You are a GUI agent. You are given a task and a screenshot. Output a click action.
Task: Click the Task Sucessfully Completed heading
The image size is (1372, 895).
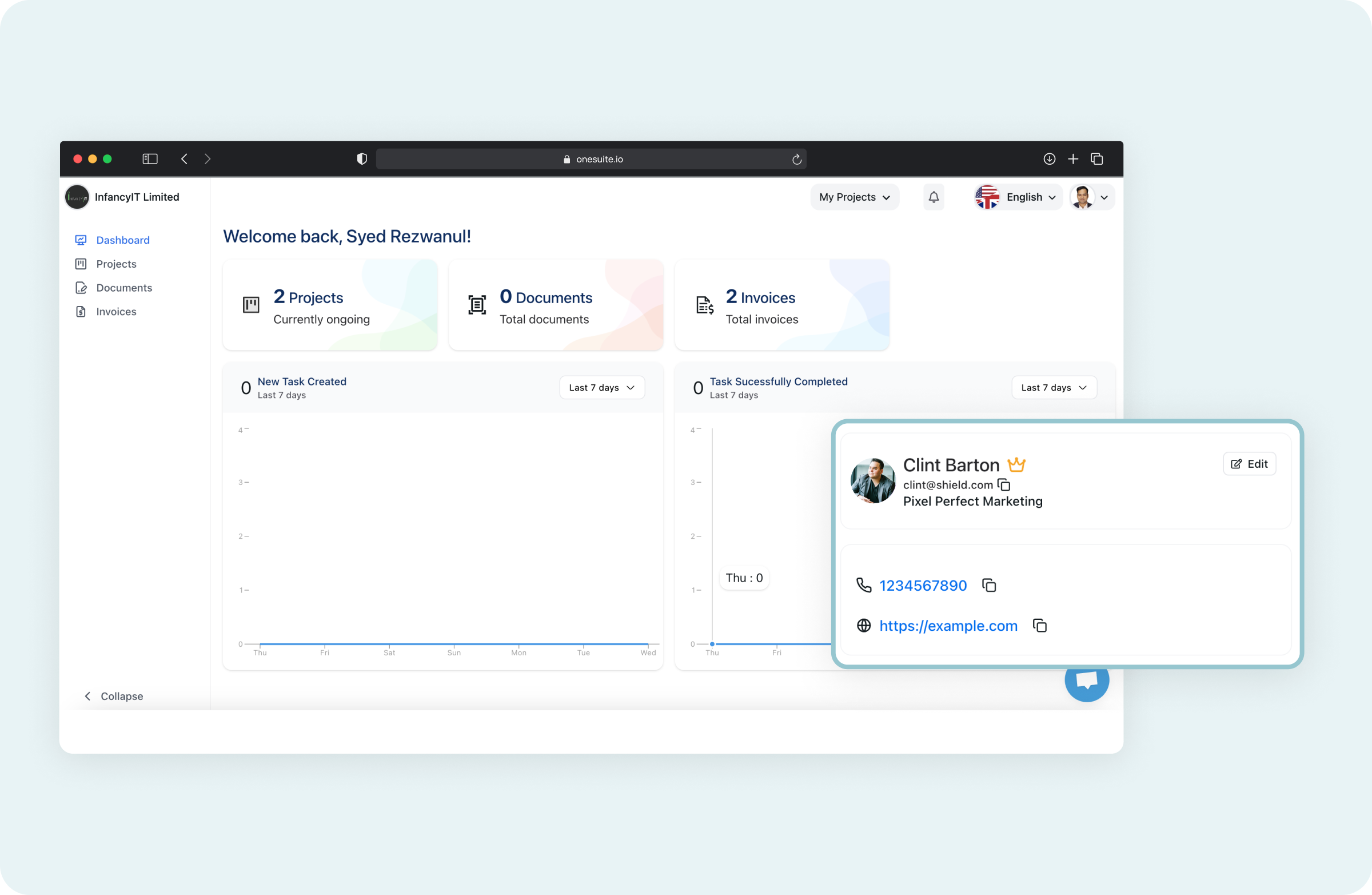tap(778, 381)
